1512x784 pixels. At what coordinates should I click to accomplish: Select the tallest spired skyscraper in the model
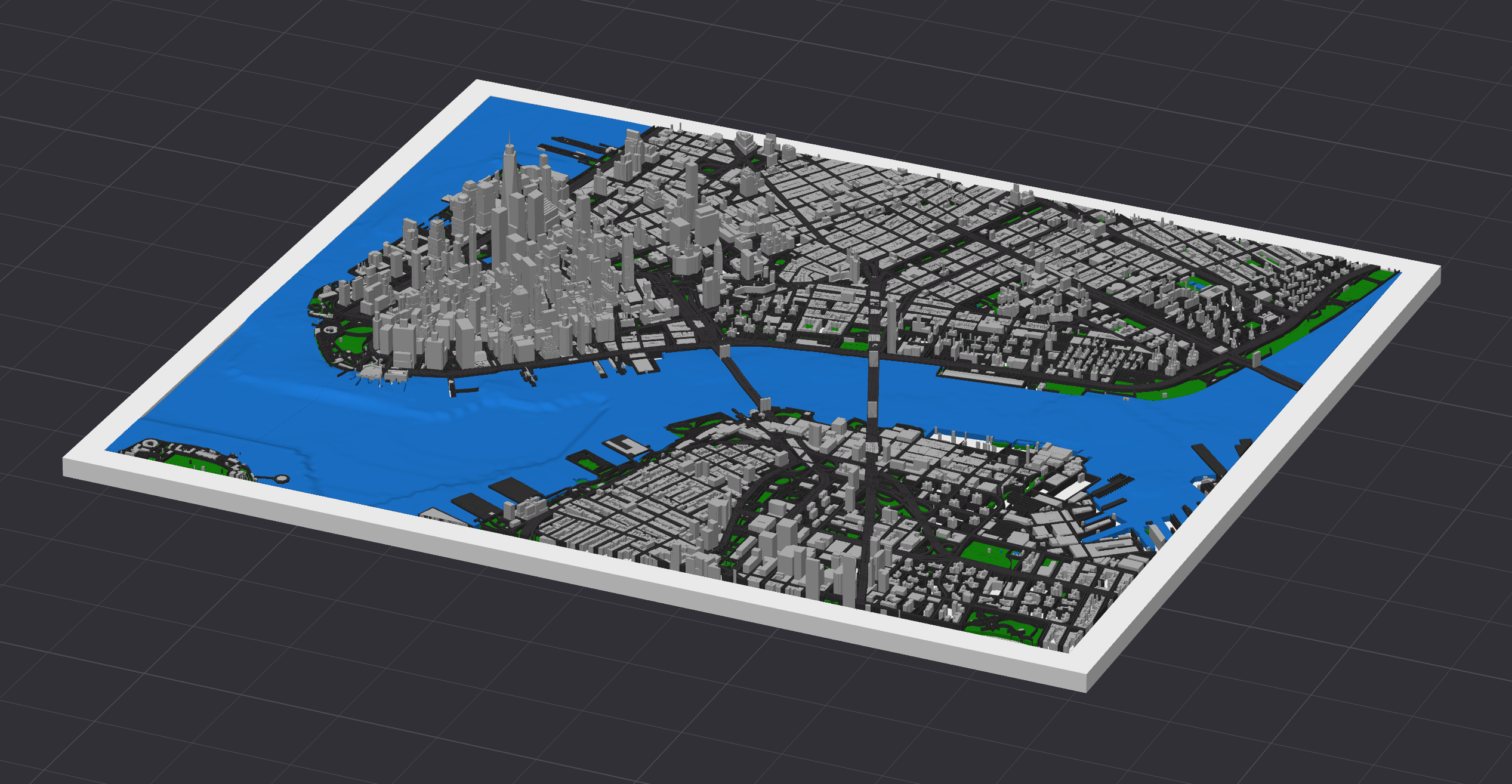pos(509,179)
